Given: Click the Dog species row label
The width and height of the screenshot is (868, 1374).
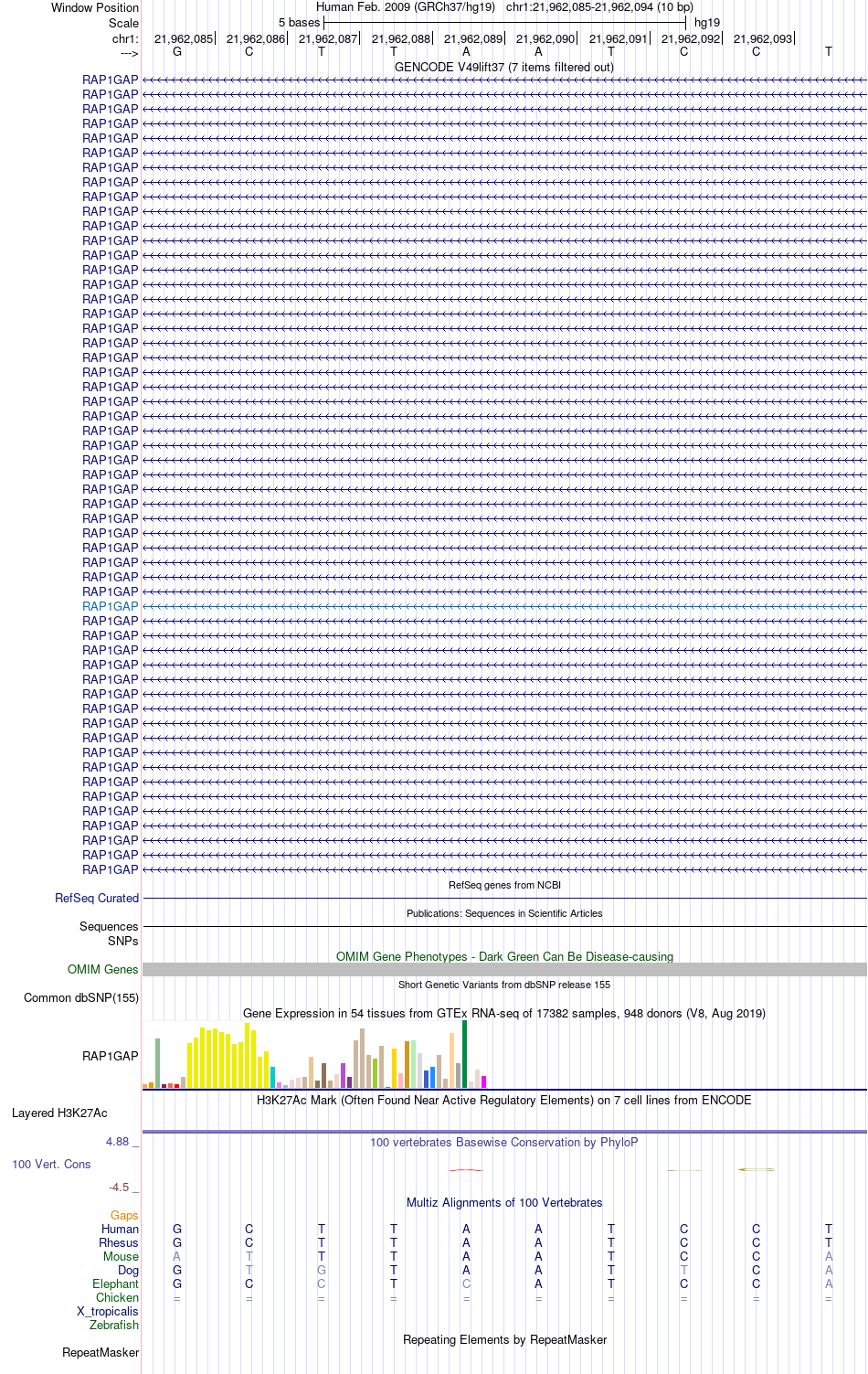Looking at the screenshot, I should tap(128, 1270).
